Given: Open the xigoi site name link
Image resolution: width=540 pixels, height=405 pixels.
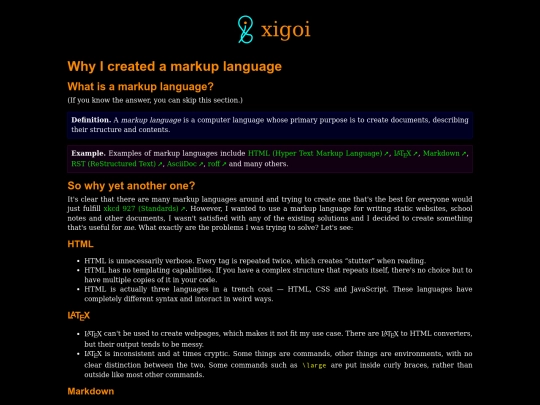Looking at the screenshot, I should (286, 30).
